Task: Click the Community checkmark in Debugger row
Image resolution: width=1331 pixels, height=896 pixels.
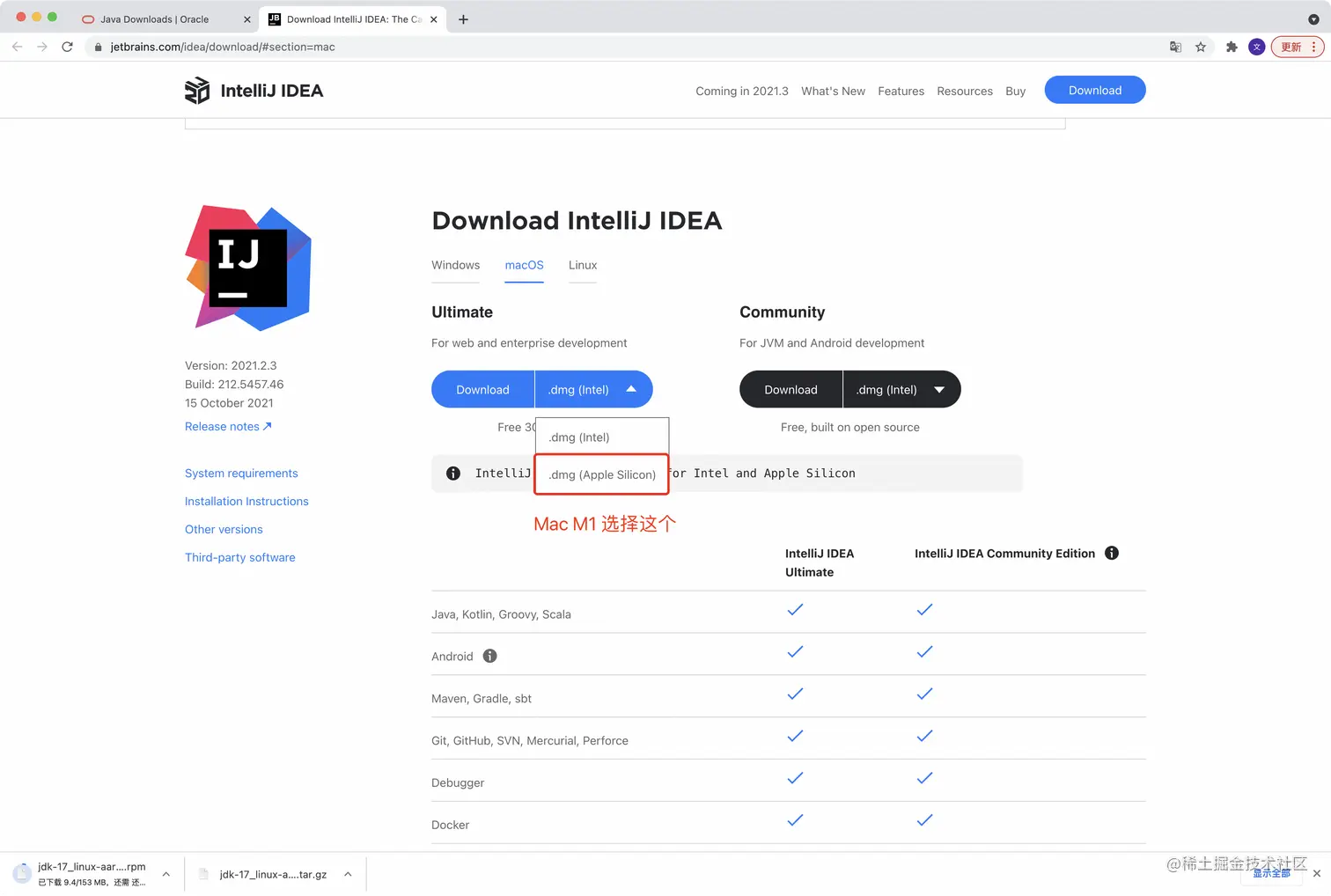Action: pos(924,777)
